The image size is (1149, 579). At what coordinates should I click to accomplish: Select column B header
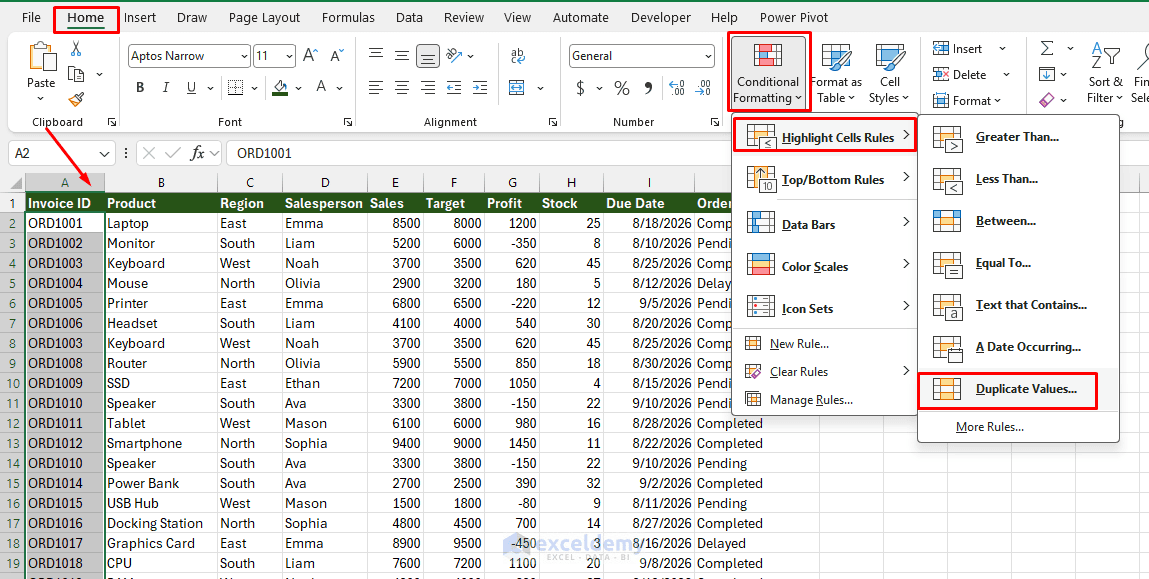tap(161, 182)
